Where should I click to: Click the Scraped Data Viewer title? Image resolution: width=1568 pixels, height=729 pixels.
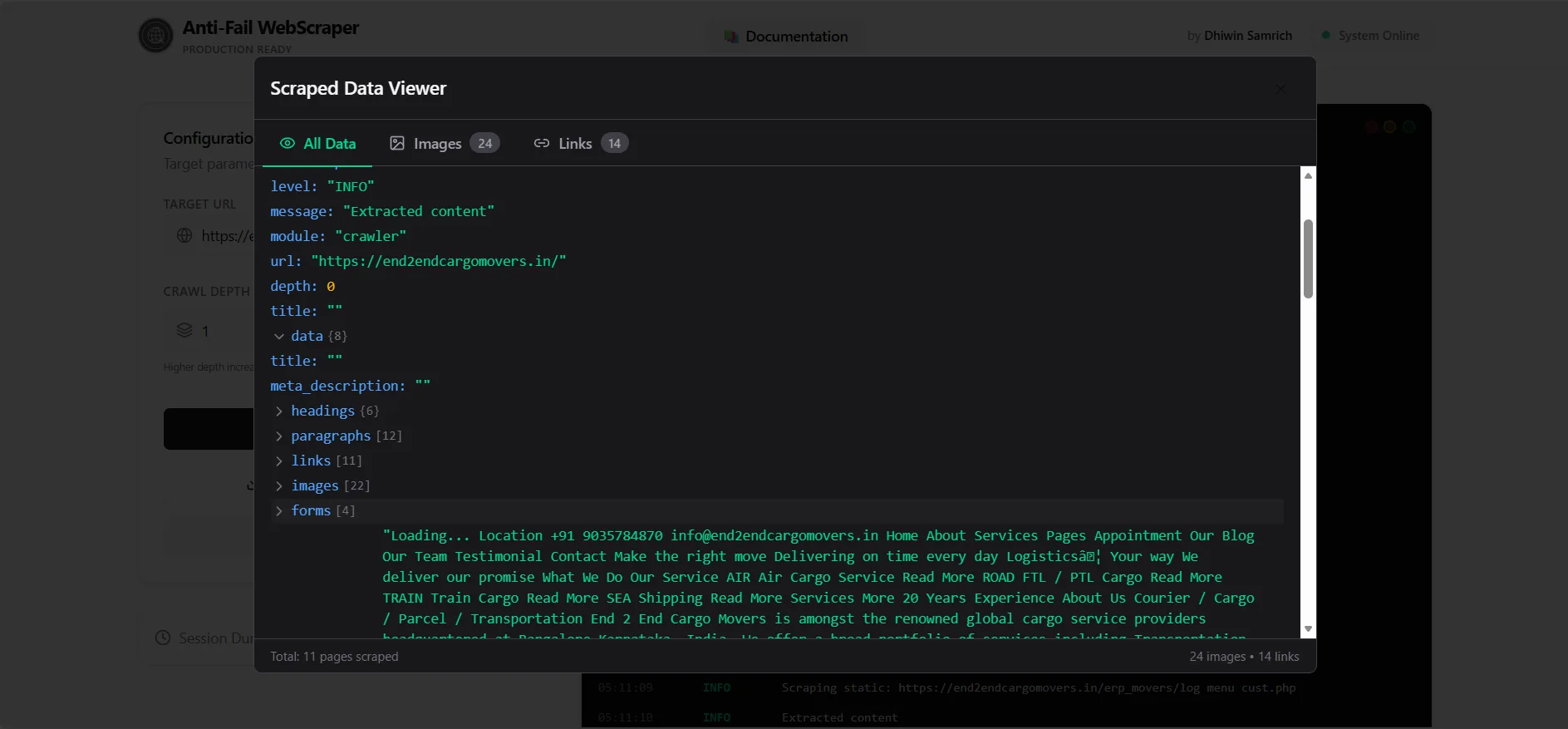point(358,88)
